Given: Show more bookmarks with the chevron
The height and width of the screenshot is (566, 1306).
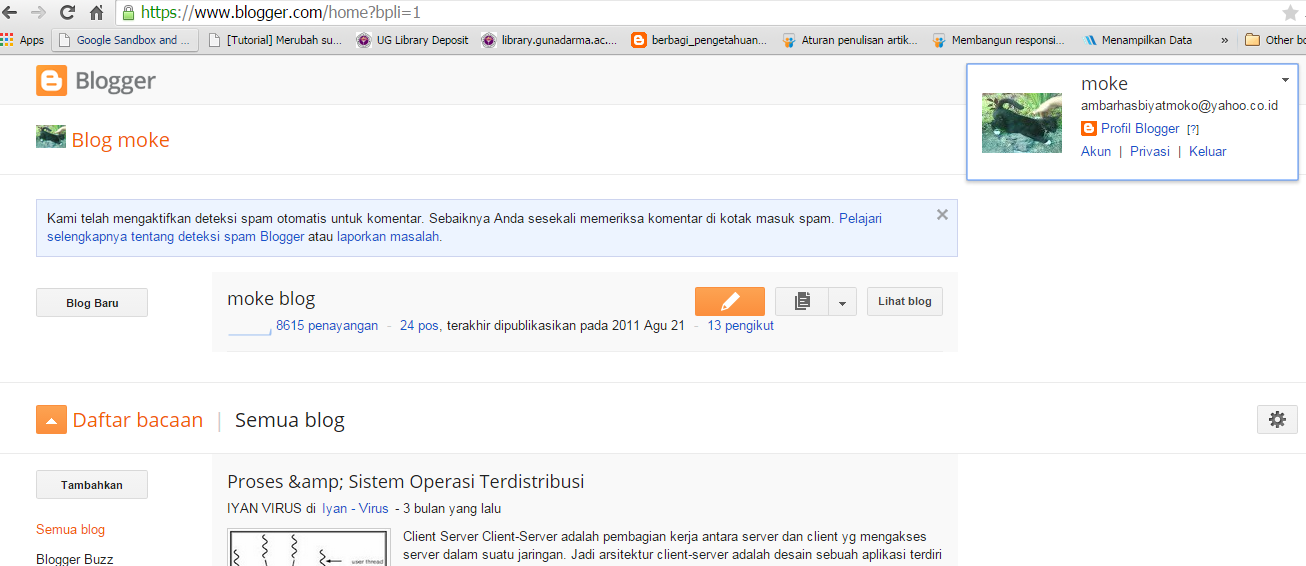Looking at the screenshot, I should click(1225, 40).
